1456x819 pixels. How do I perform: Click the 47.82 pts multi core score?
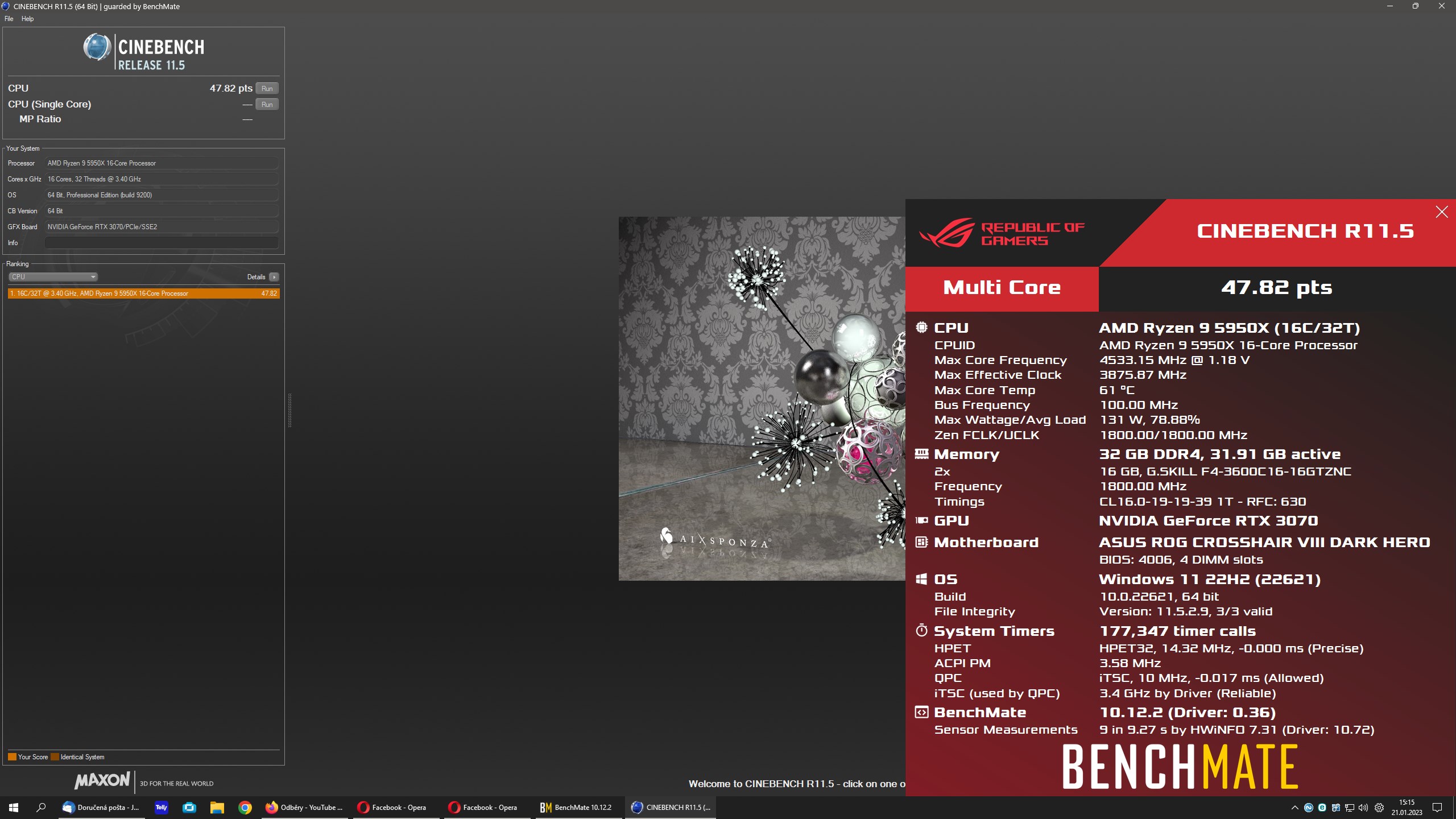(x=1276, y=288)
